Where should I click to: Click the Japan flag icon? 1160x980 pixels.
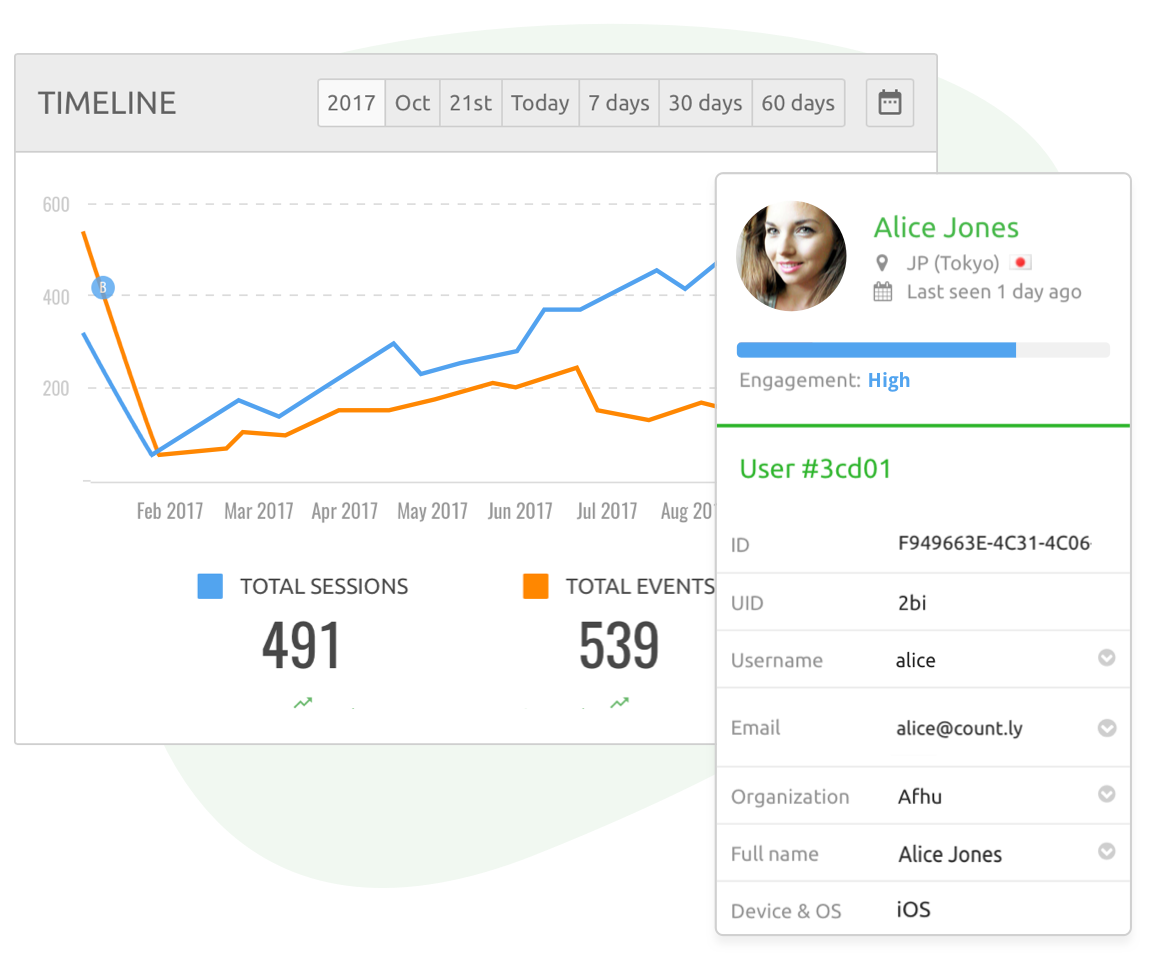(1020, 263)
